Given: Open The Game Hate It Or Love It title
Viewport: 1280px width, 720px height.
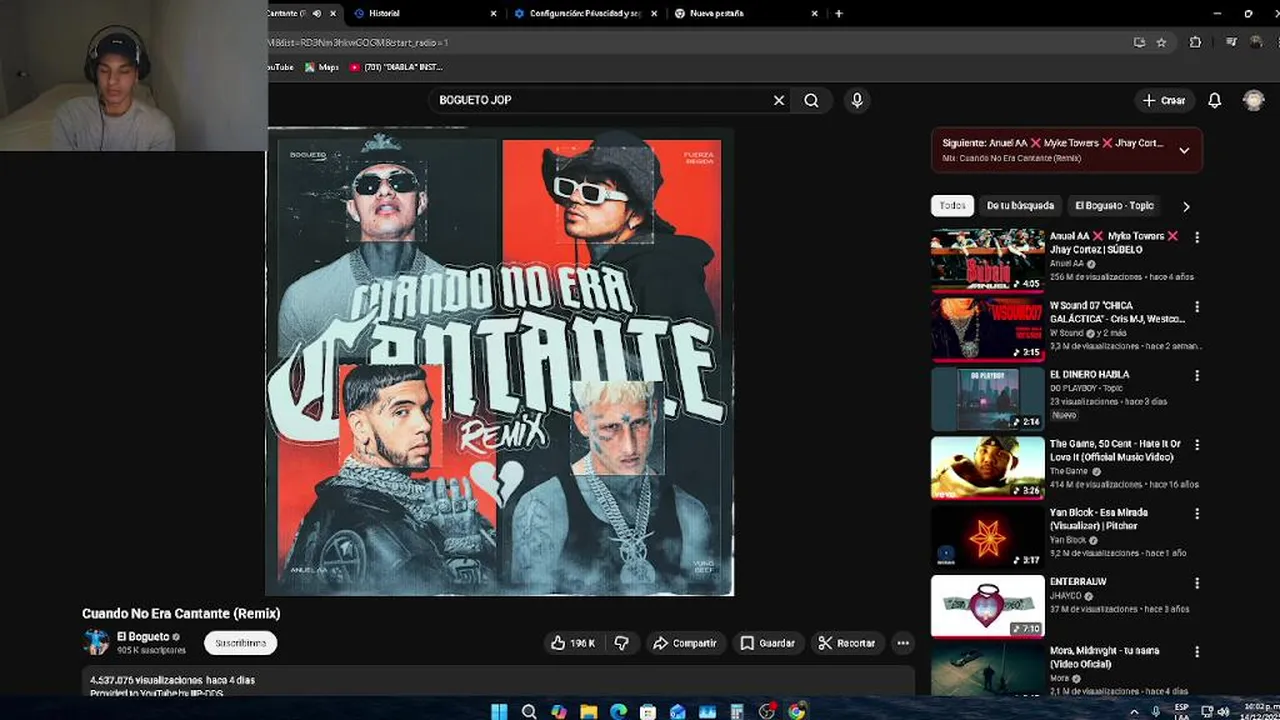Looking at the screenshot, I should [1115, 450].
